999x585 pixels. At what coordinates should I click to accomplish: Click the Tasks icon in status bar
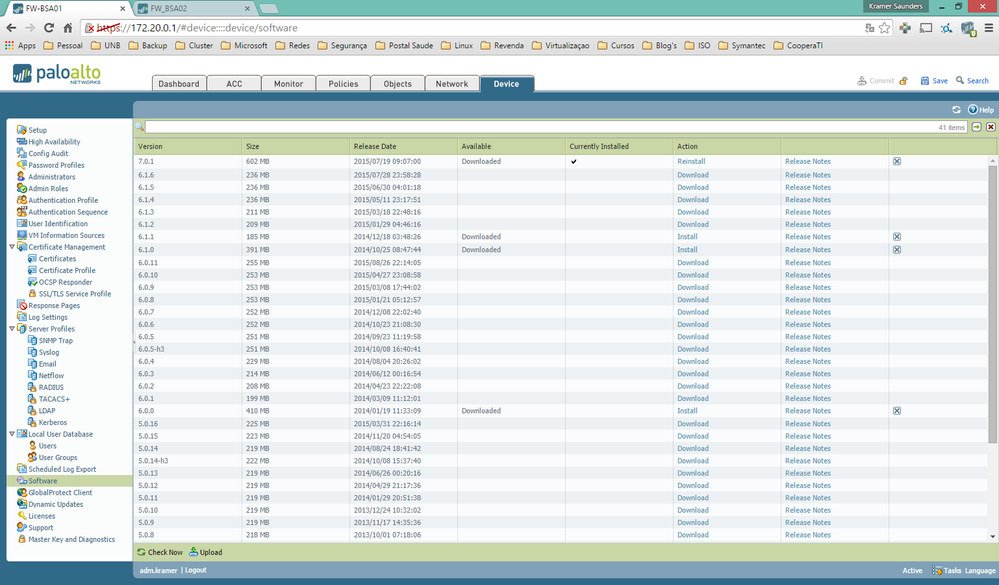pos(936,570)
